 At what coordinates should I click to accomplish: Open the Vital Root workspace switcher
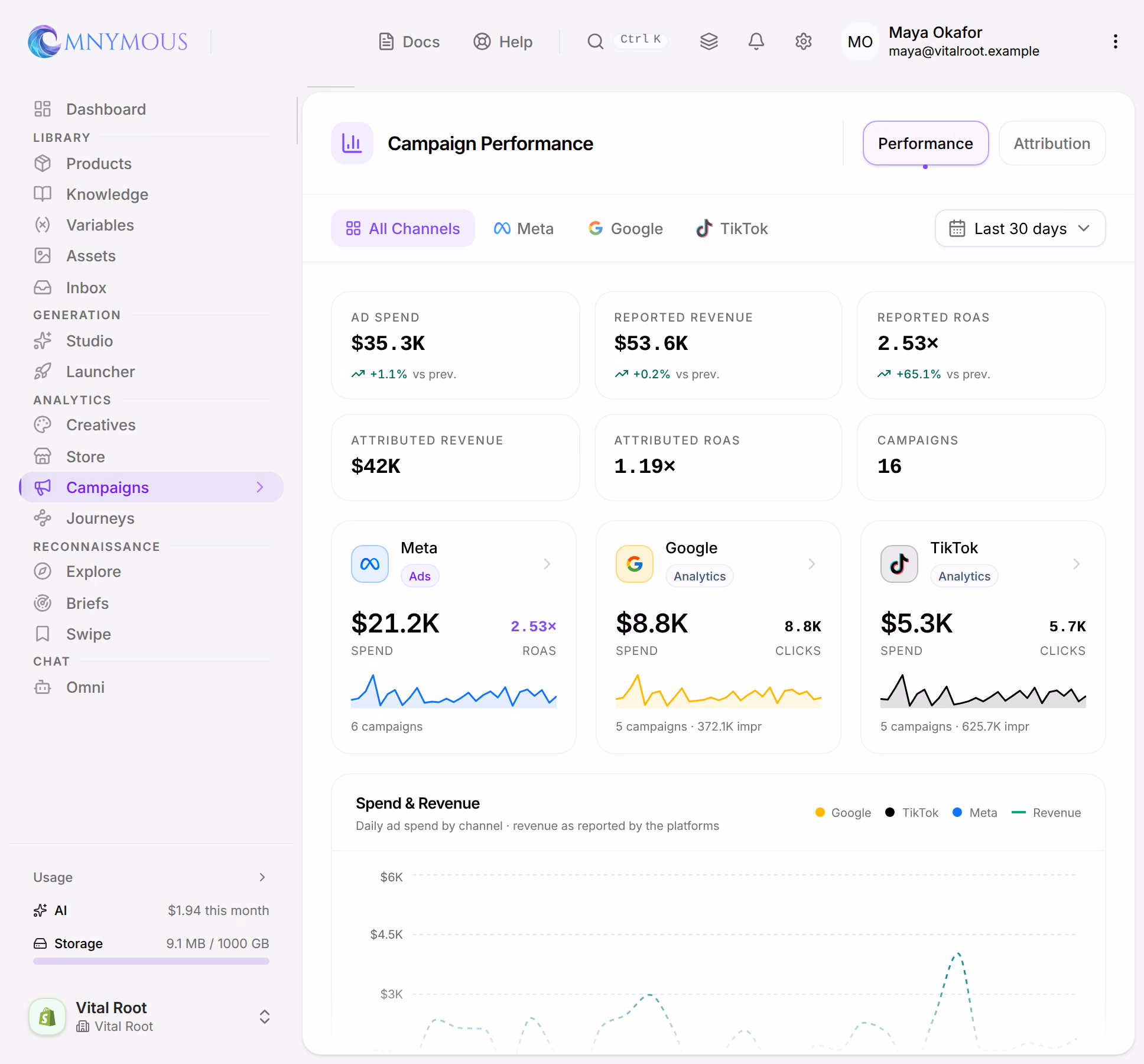click(x=151, y=1017)
